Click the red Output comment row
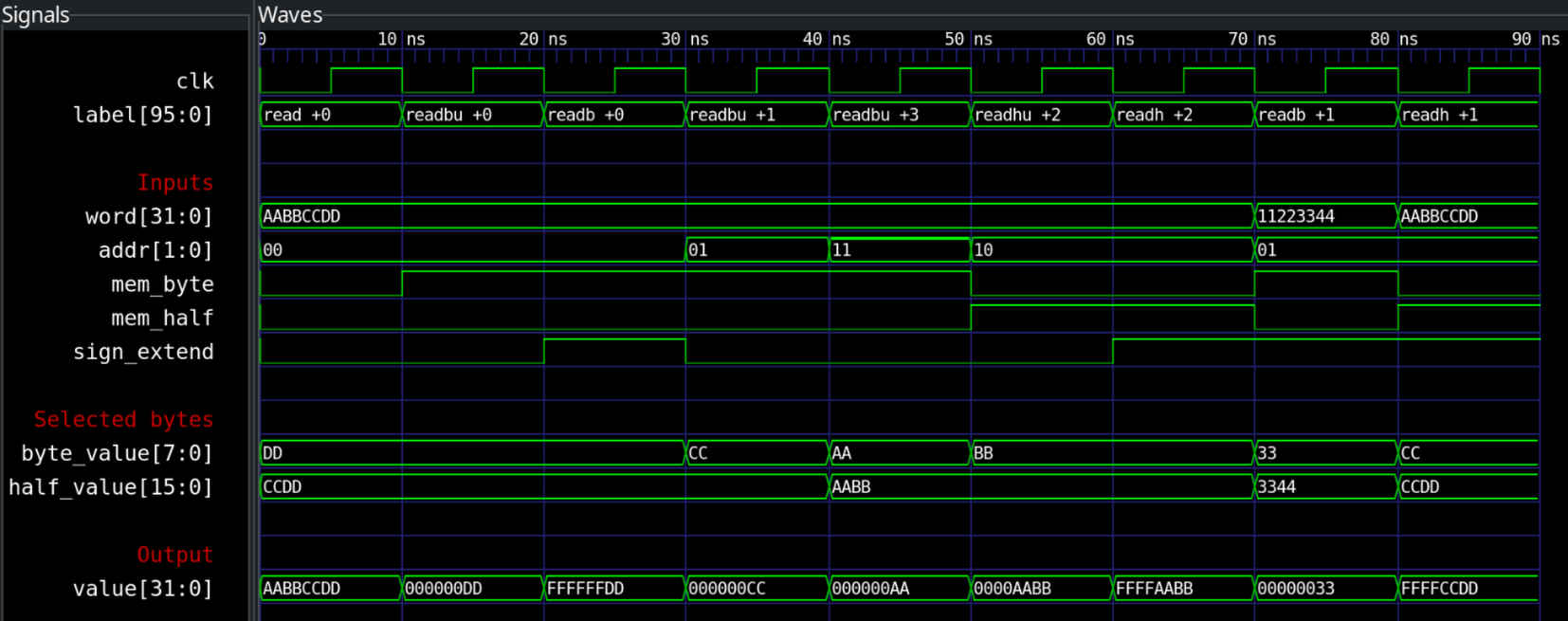 (x=175, y=555)
